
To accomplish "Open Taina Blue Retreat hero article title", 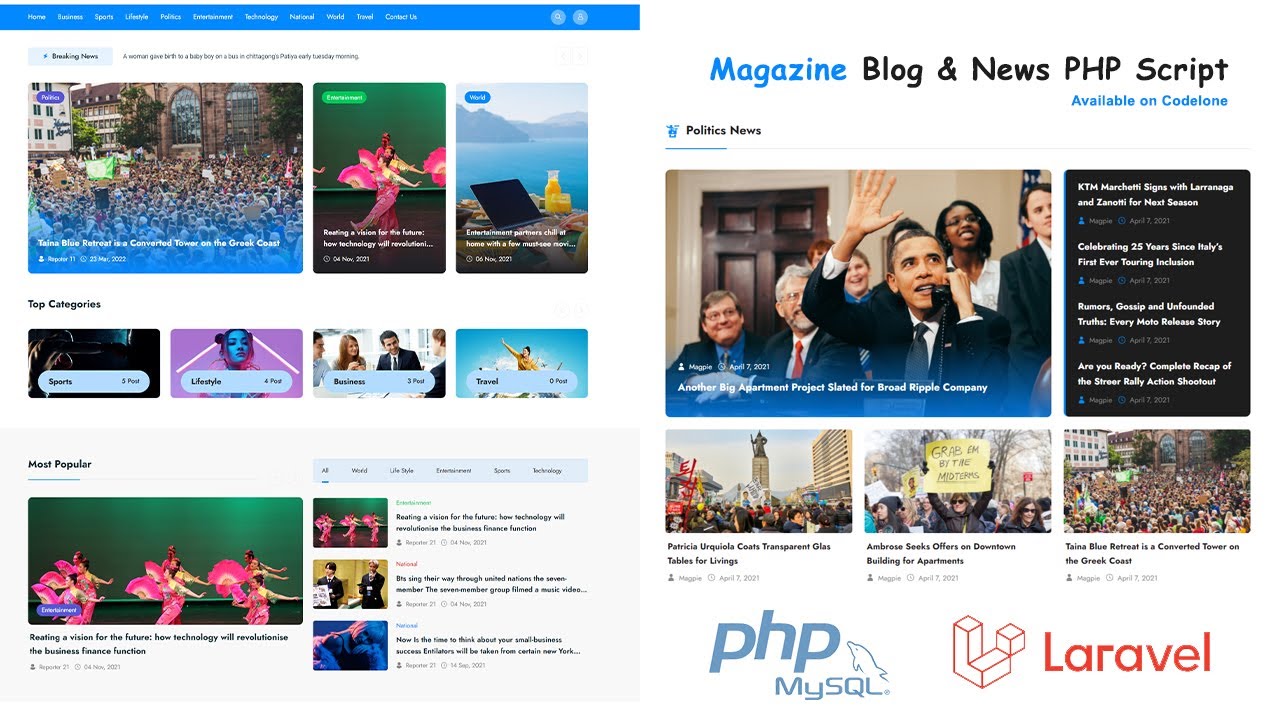I will tap(159, 243).
